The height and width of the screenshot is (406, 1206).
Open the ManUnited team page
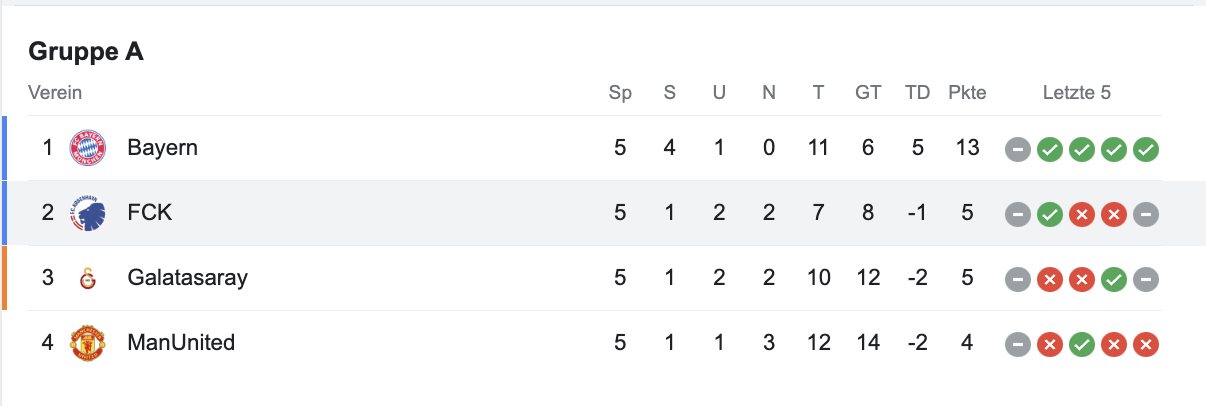click(x=181, y=343)
